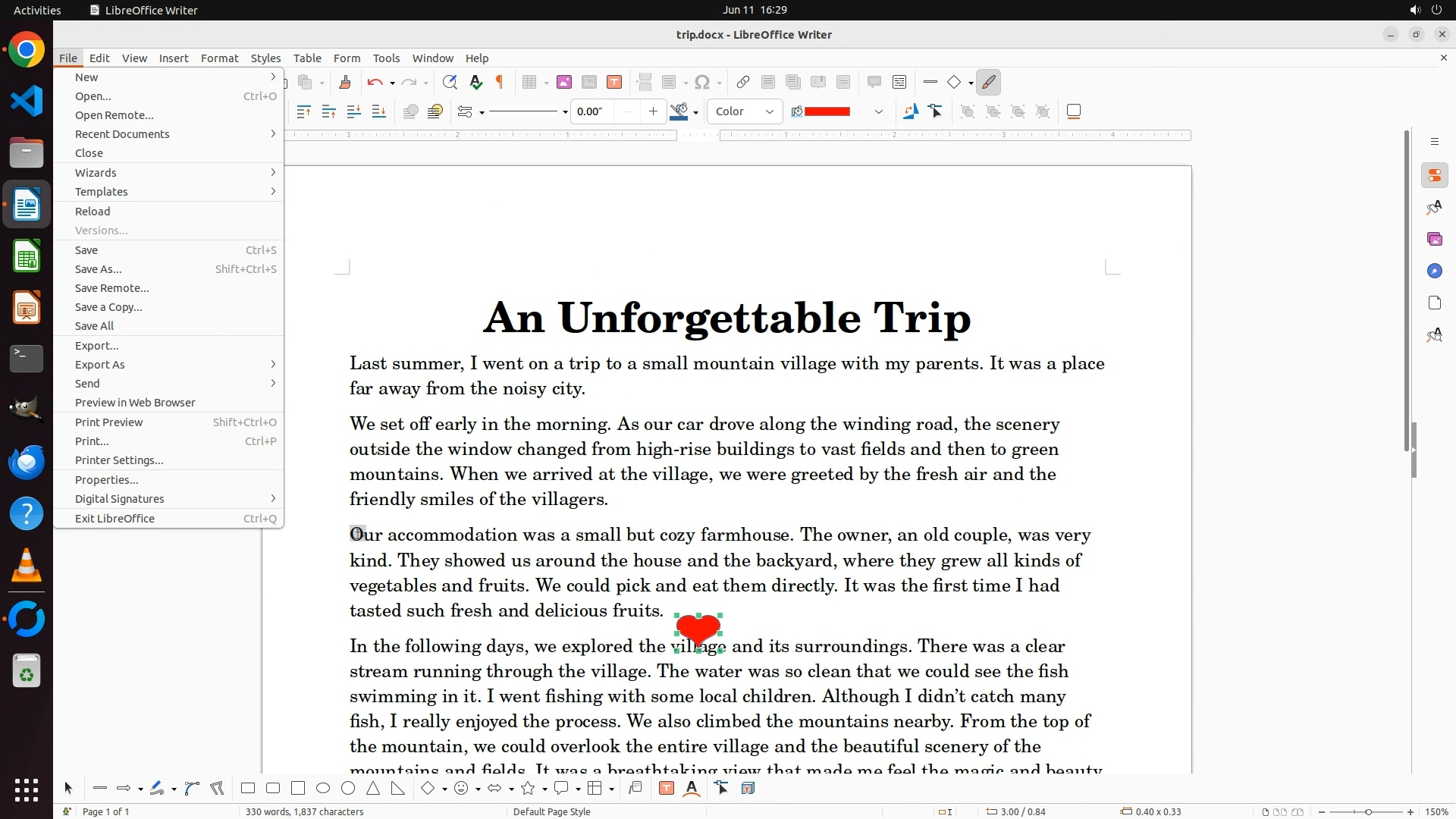Insert special character omega icon

click(x=702, y=83)
